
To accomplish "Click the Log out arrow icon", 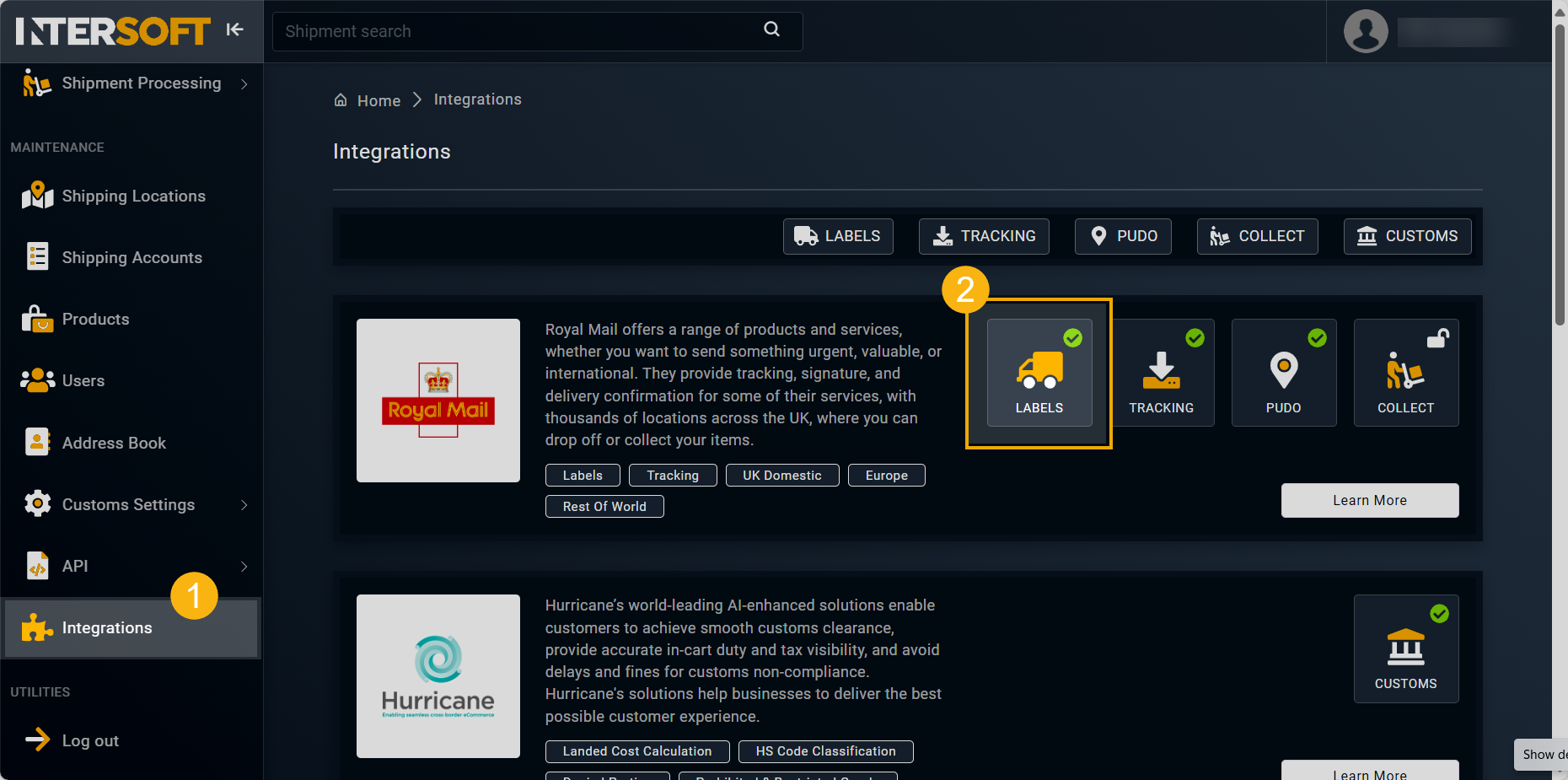I will pos(37,740).
